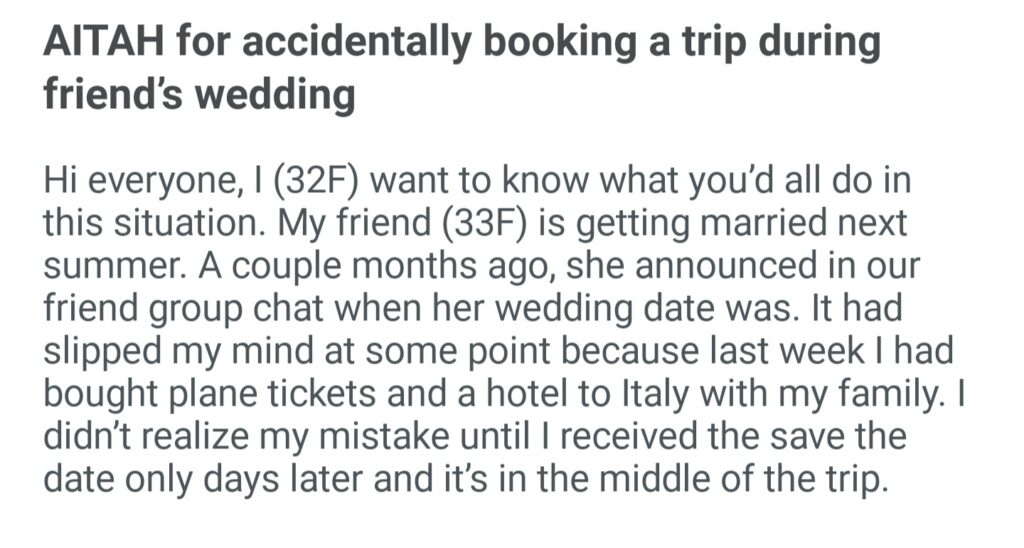Click the post title heading

tap(460, 69)
